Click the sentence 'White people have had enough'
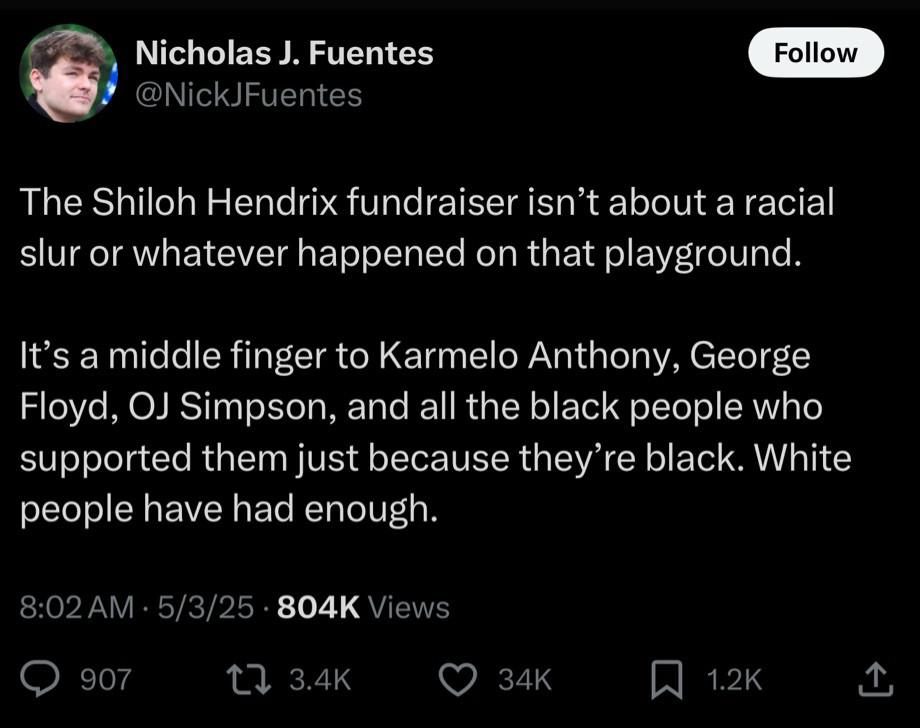The image size is (920, 728). point(435,483)
